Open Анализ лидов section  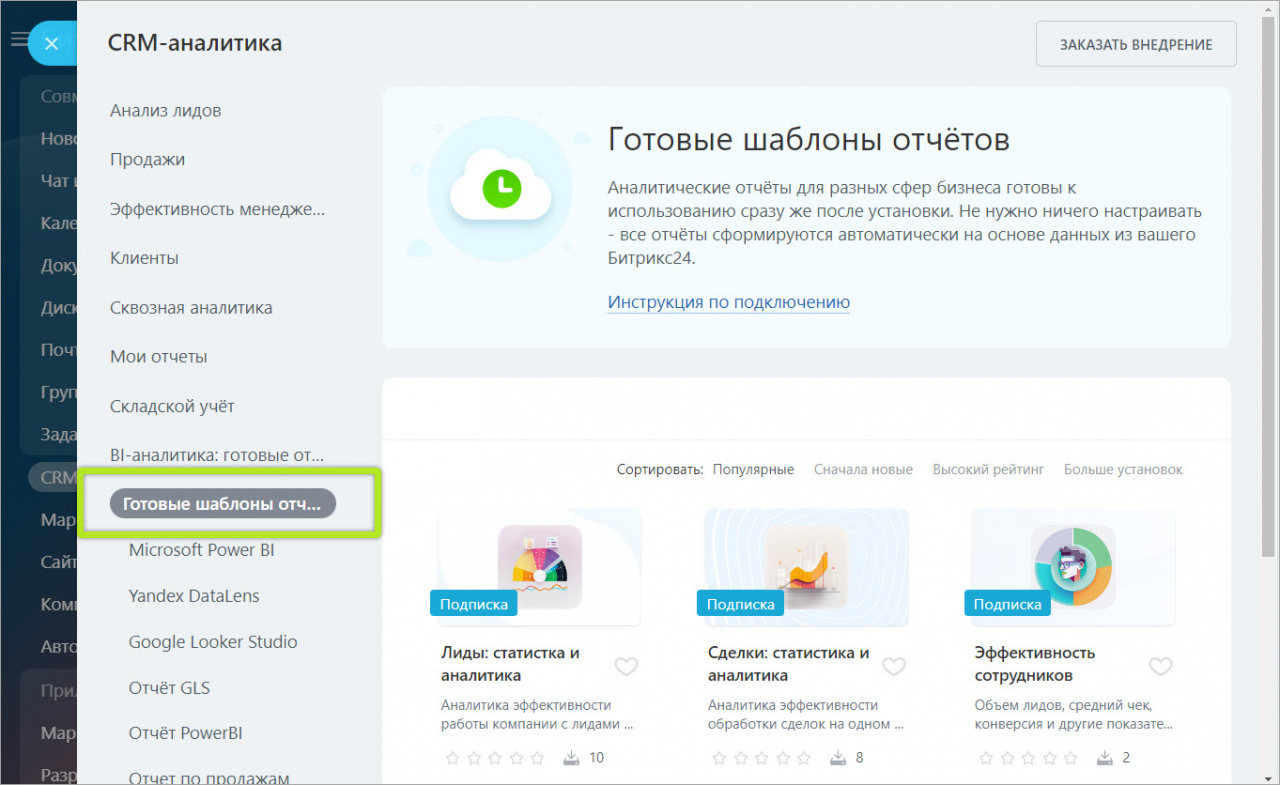(x=166, y=111)
